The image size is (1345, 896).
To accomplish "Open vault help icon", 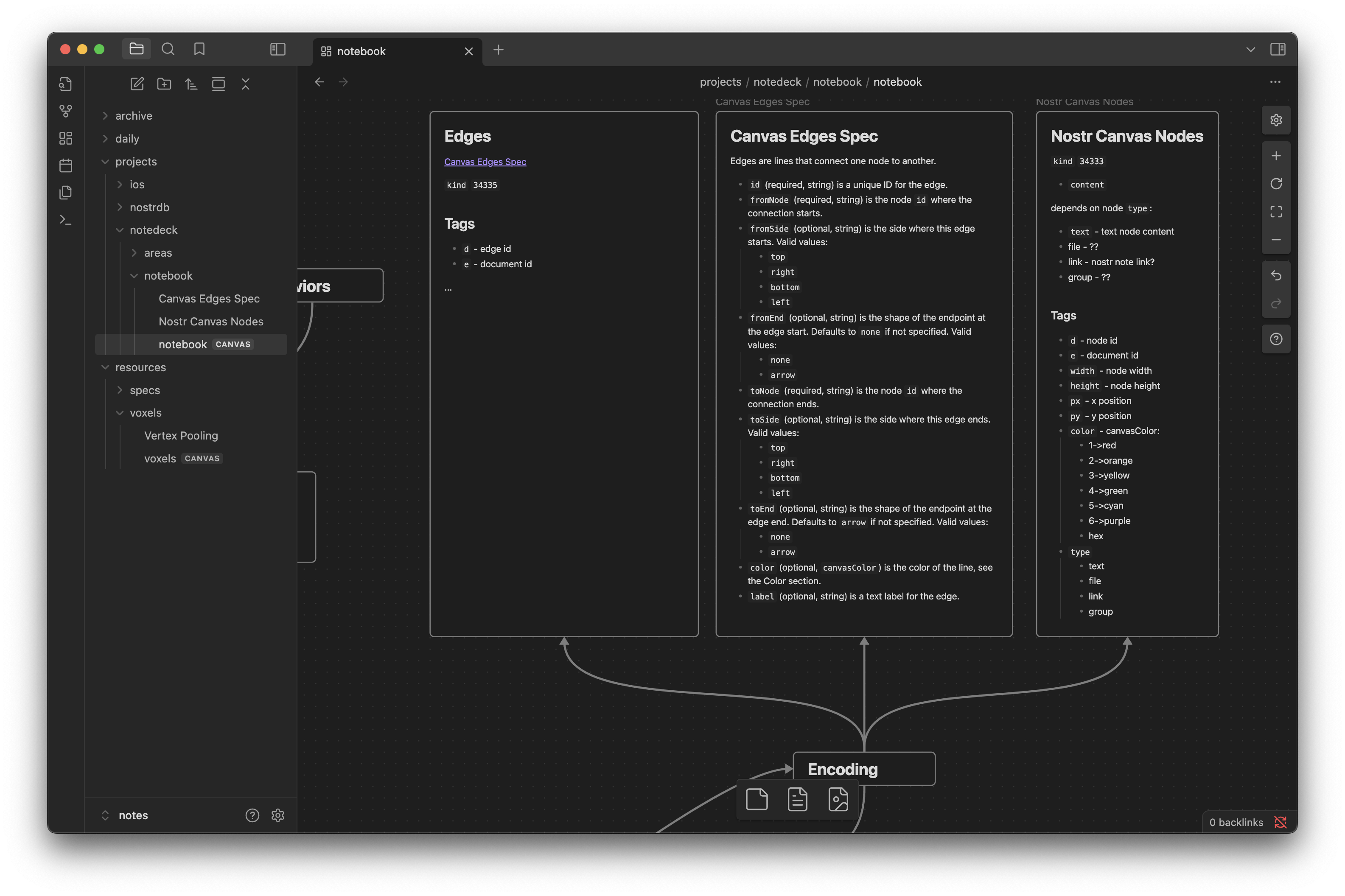I will tap(252, 815).
